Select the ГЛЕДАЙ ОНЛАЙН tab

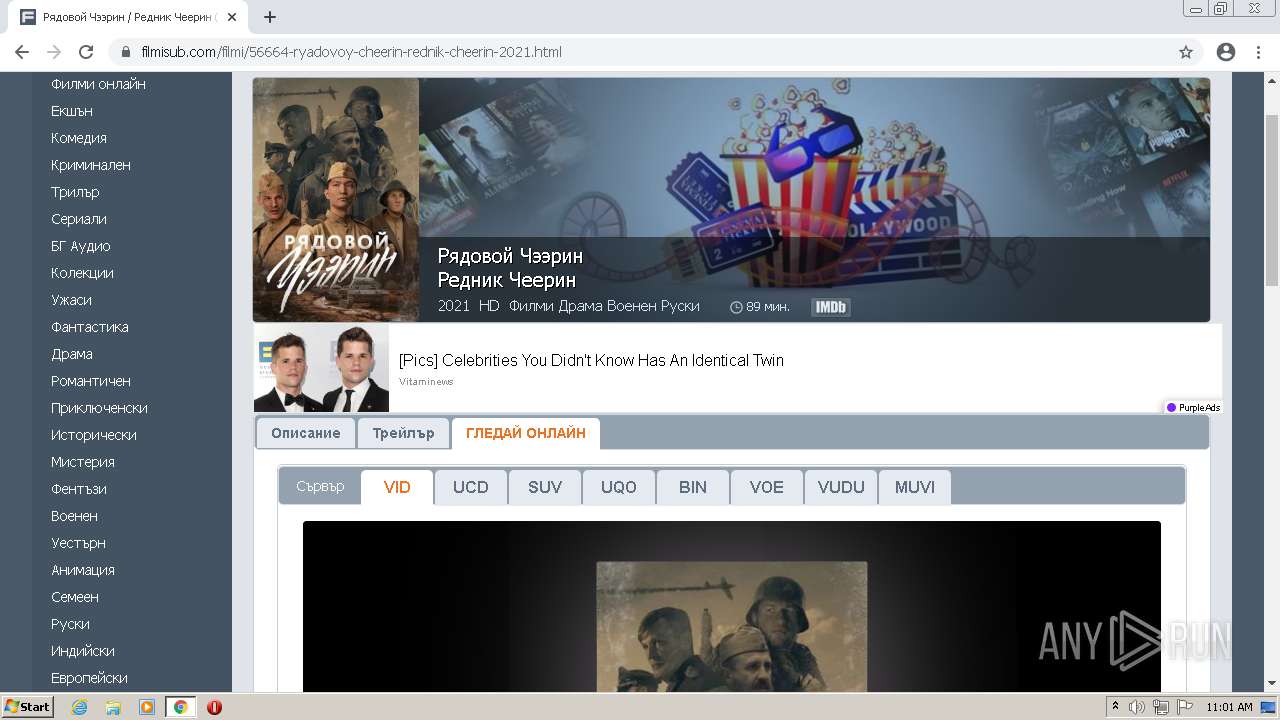[x=526, y=433]
